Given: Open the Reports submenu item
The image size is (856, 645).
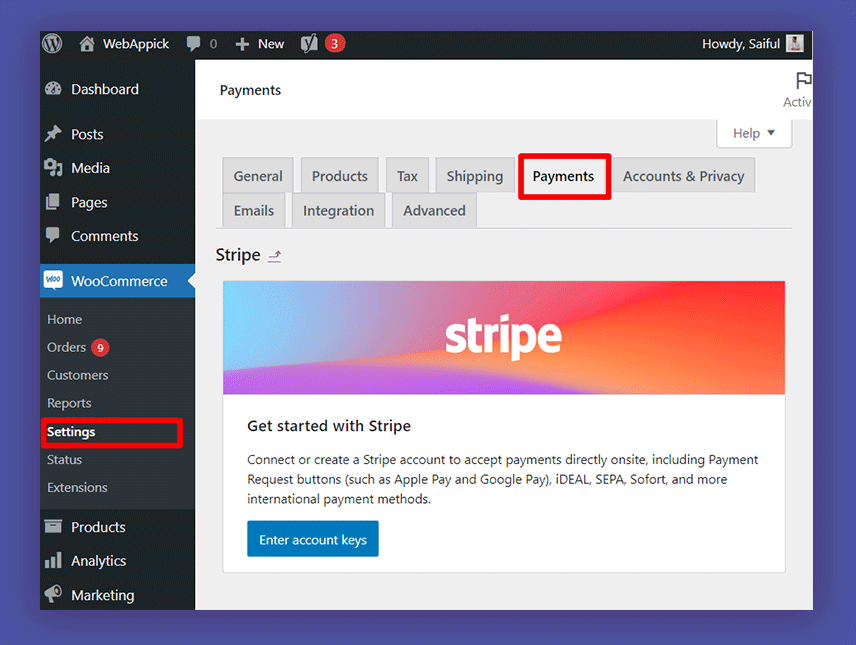Looking at the screenshot, I should [x=69, y=403].
